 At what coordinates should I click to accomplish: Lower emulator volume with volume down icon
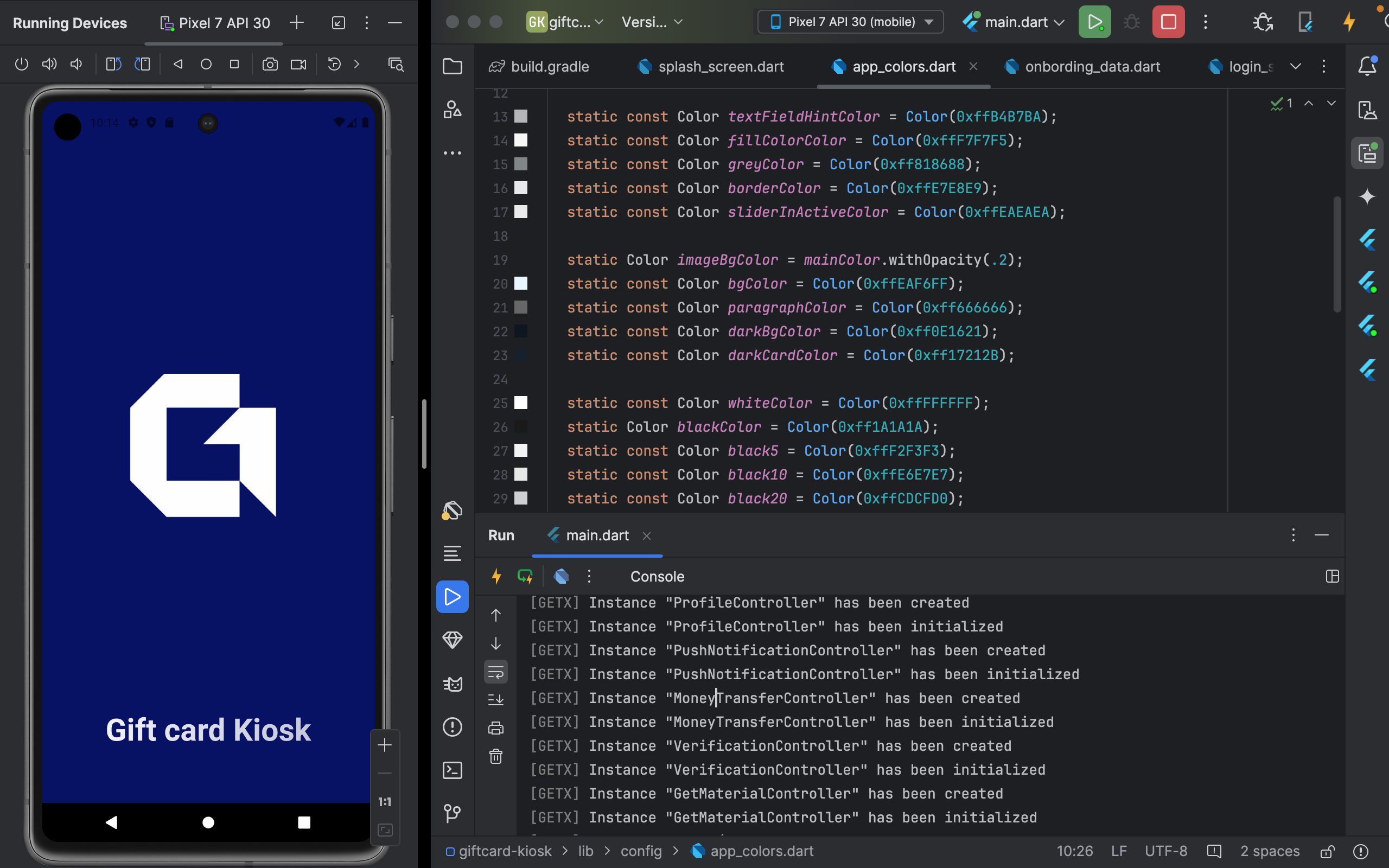[77, 65]
